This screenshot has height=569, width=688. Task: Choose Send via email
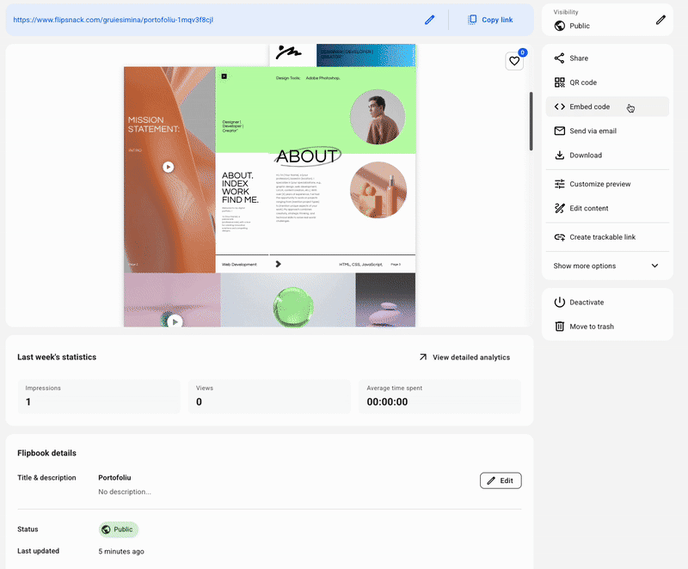[x=592, y=131]
